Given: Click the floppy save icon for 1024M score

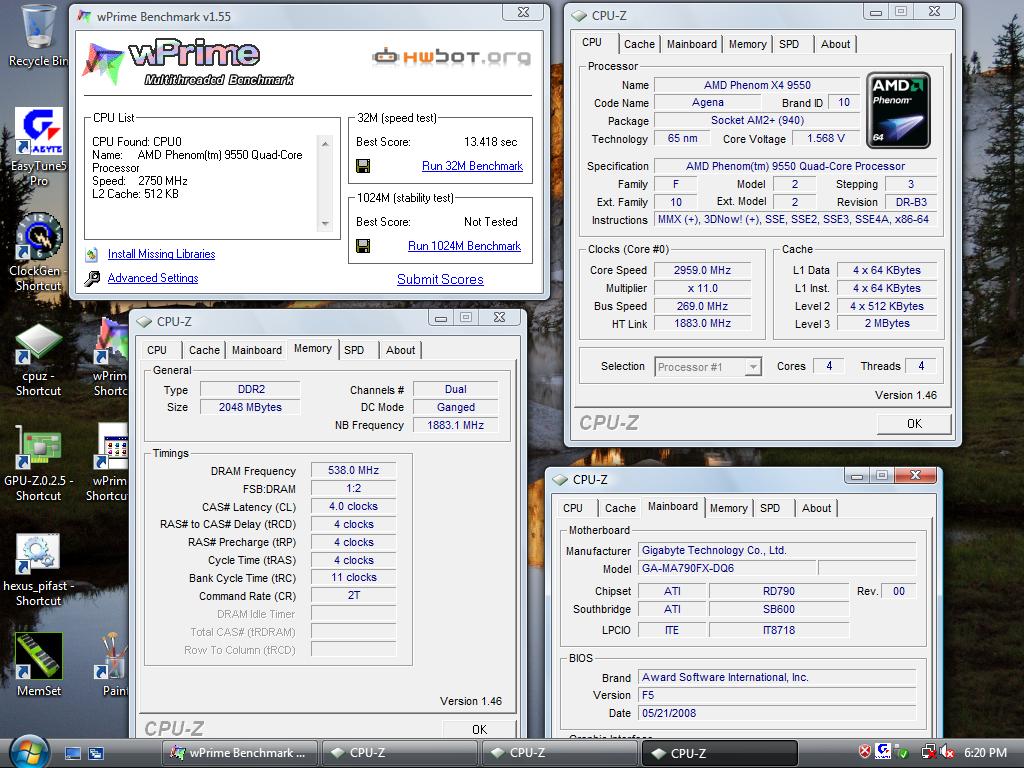Looking at the screenshot, I should click(x=363, y=246).
